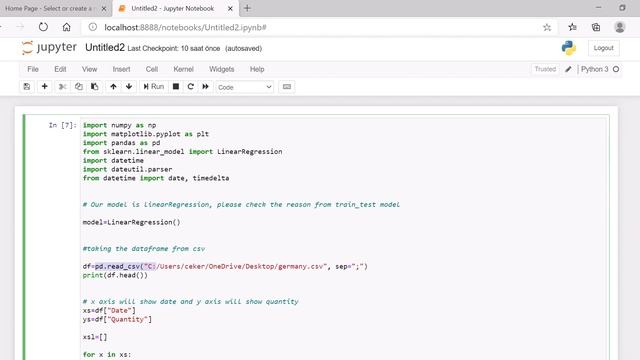Open the cell type Code dropdown
640x360 pixels.
point(244,87)
